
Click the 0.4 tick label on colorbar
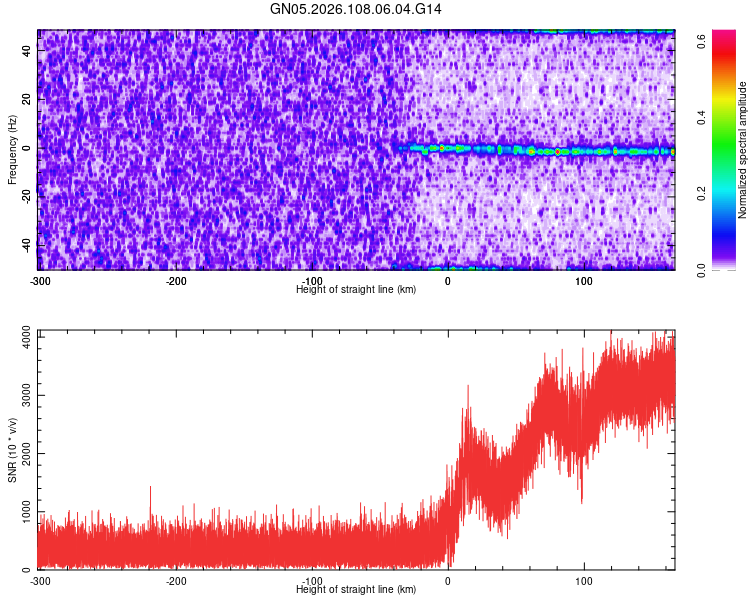pyautogui.click(x=701, y=117)
